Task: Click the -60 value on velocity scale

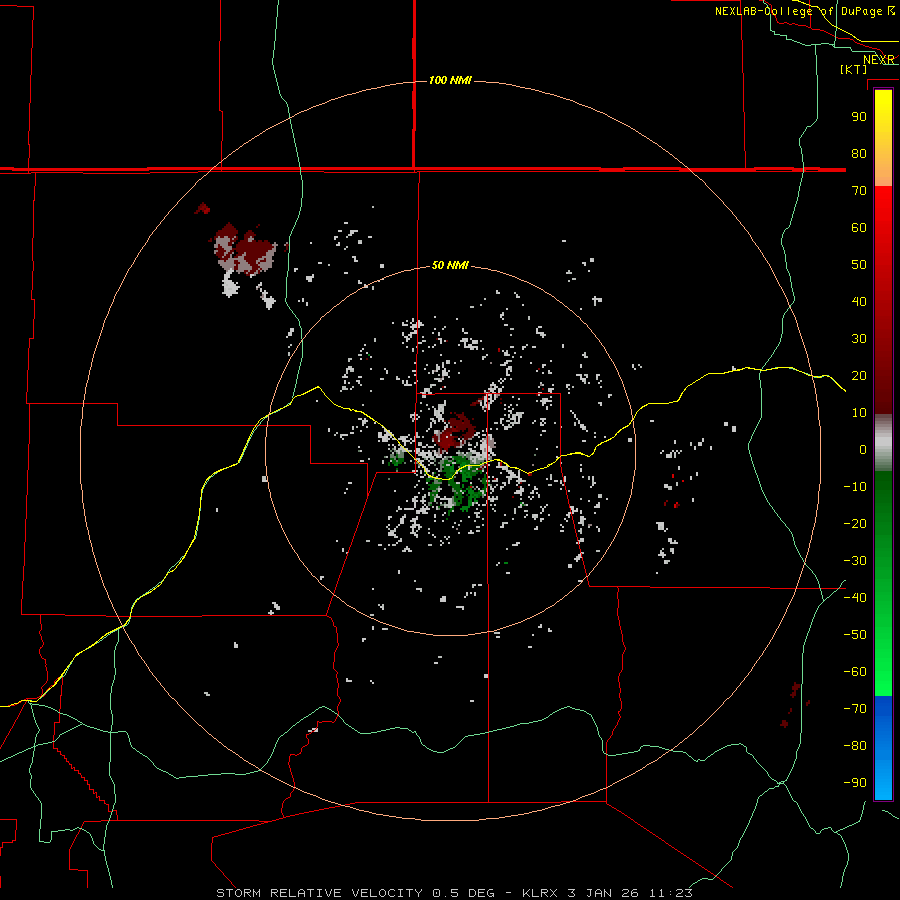Action: click(x=855, y=672)
